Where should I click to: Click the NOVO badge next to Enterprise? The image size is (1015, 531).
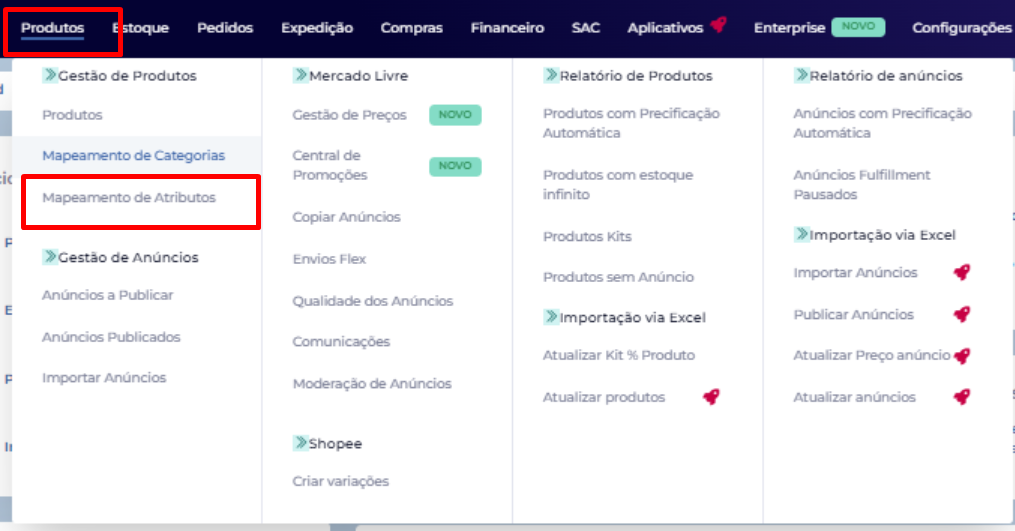(857, 27)
